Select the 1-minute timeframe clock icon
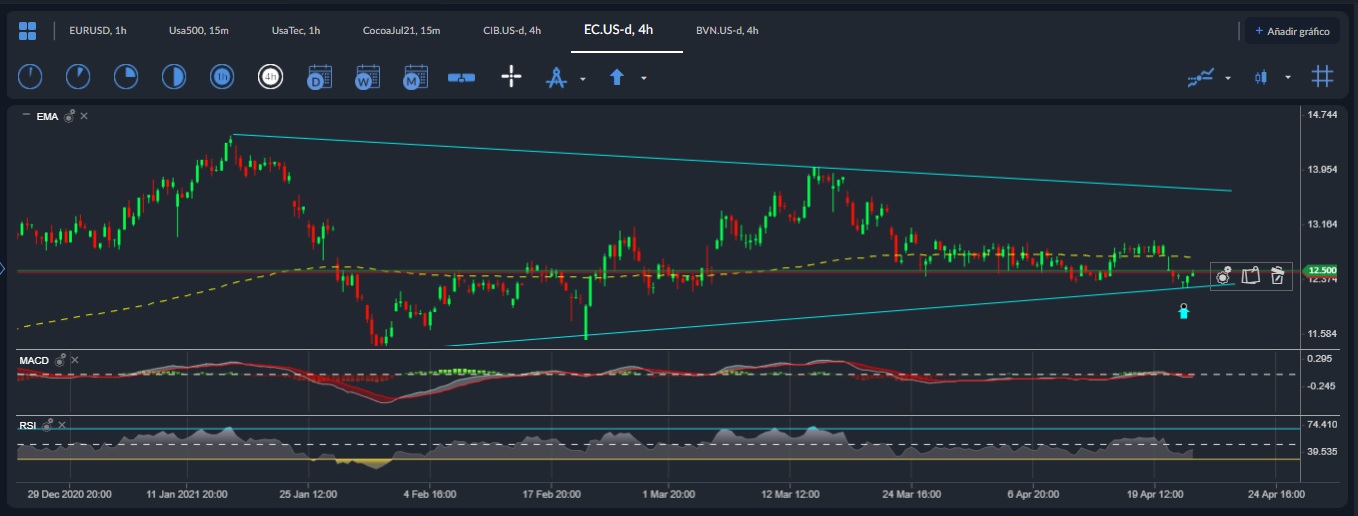 [30, 76]
